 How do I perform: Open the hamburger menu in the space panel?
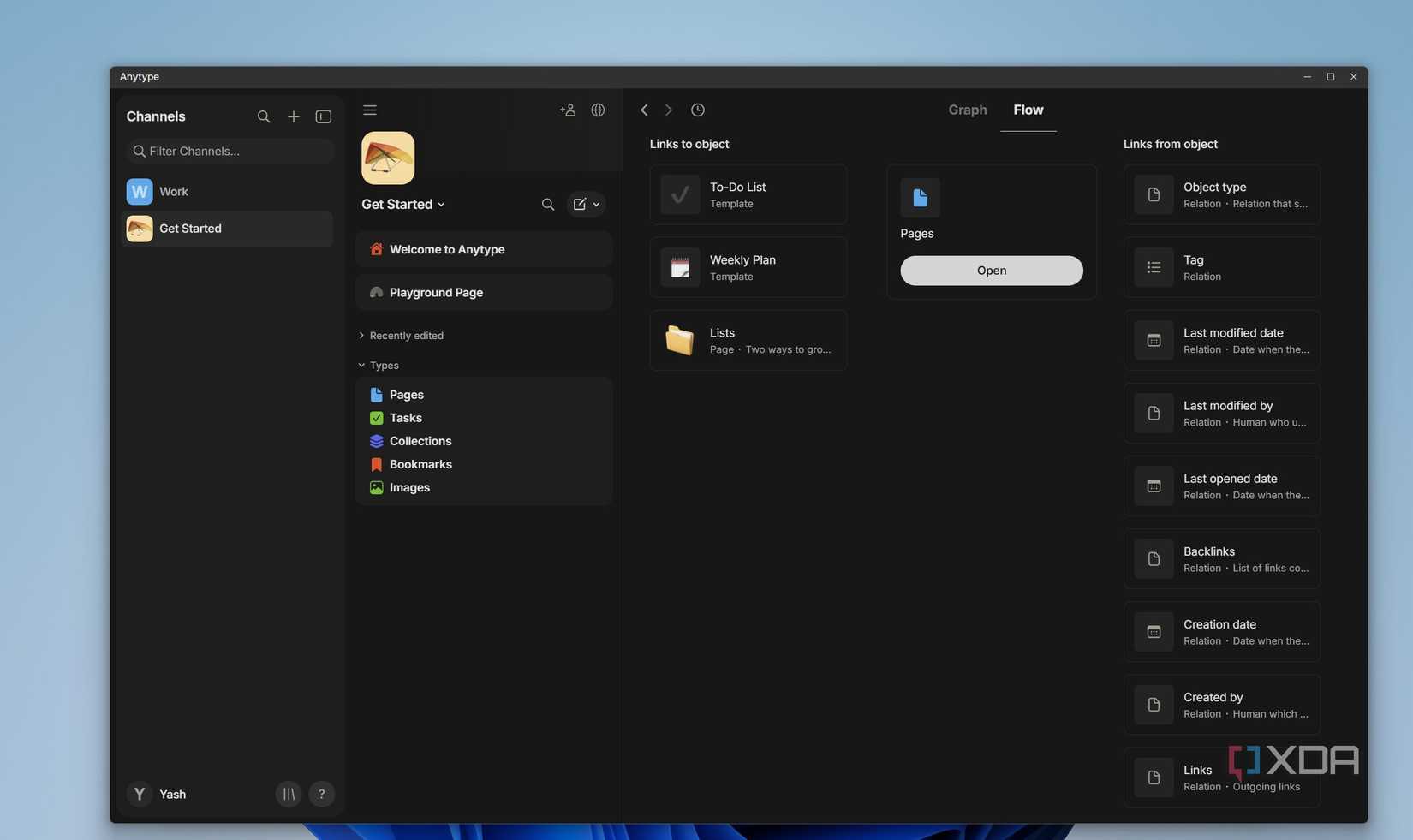pos(370,110)
